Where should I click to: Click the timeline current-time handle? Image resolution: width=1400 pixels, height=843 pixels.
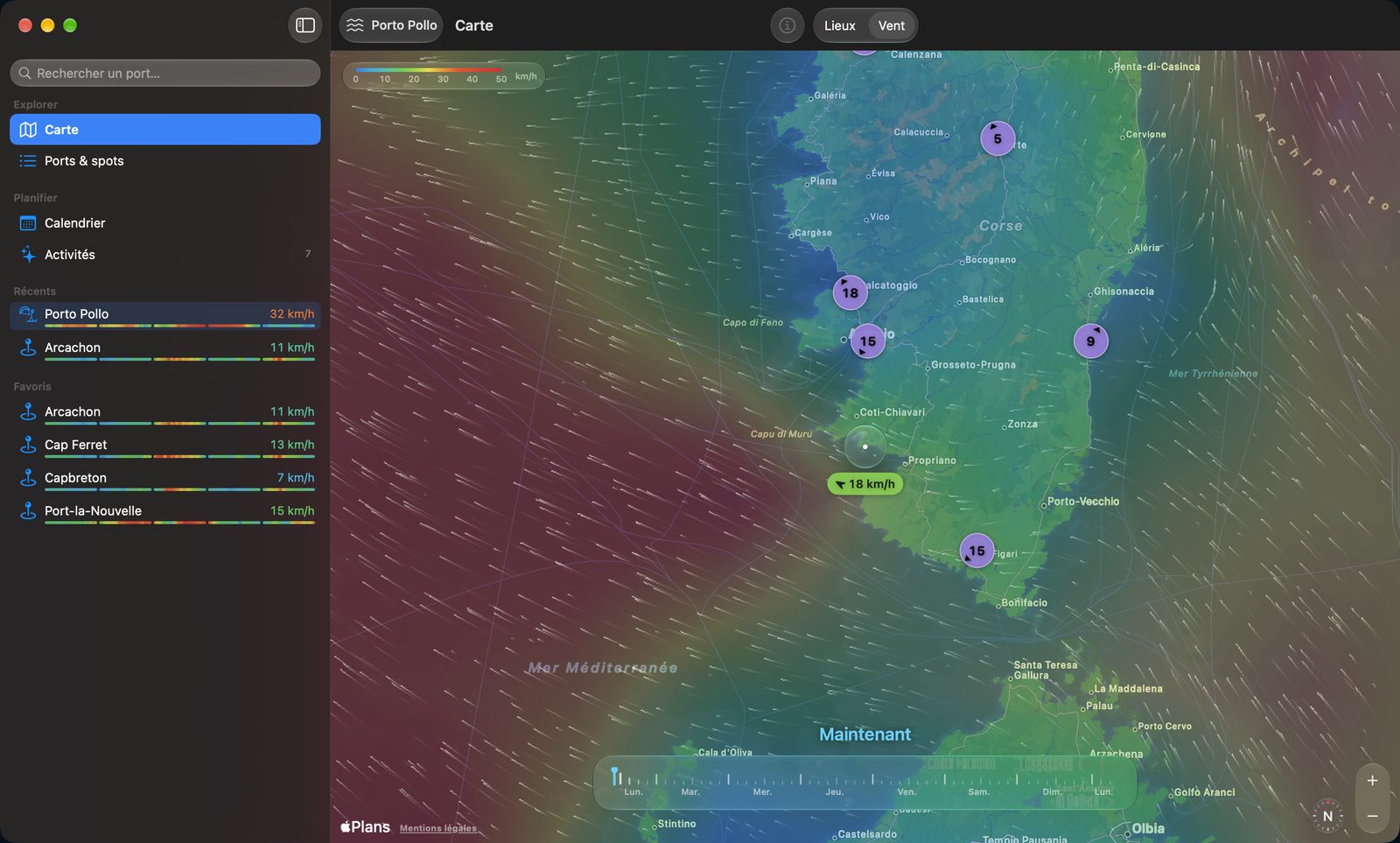(615, 776)
